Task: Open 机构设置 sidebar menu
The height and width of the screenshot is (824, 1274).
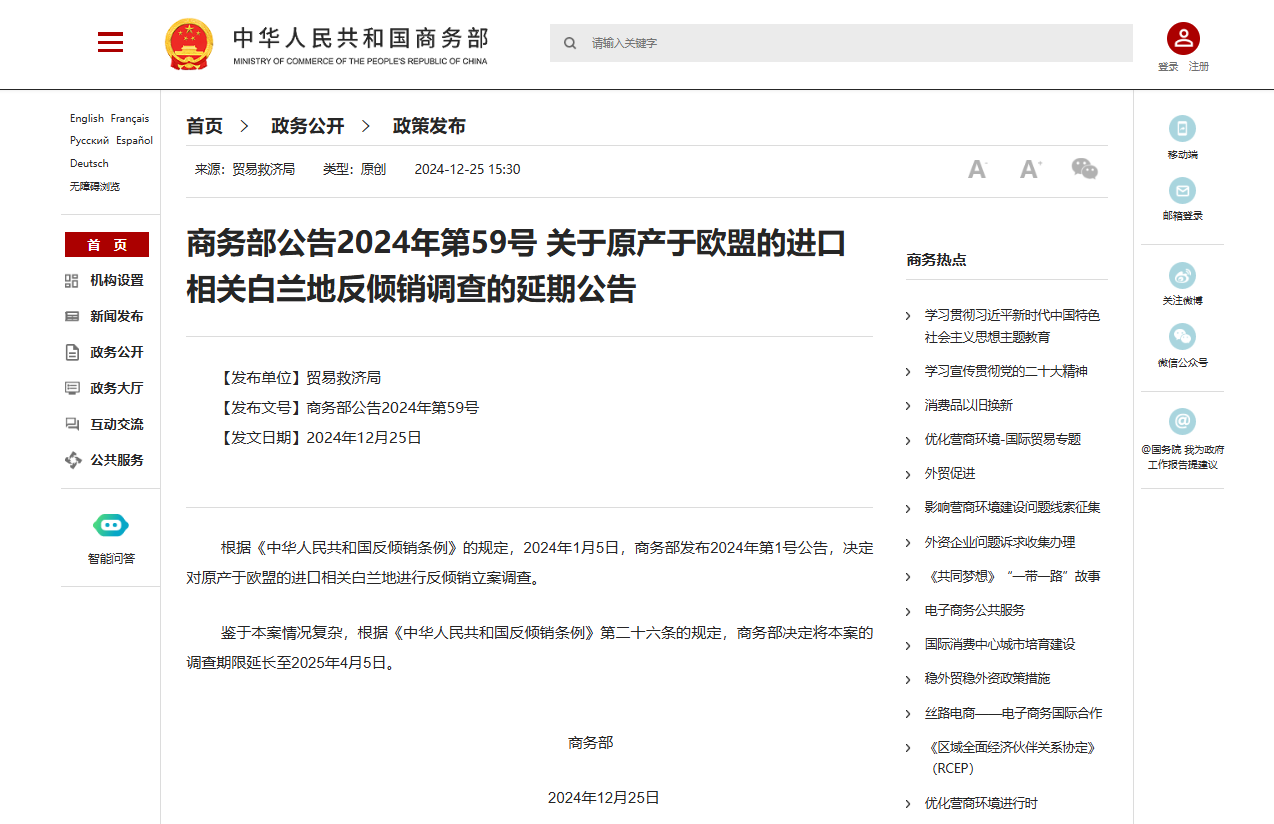Action: (117, 281)
